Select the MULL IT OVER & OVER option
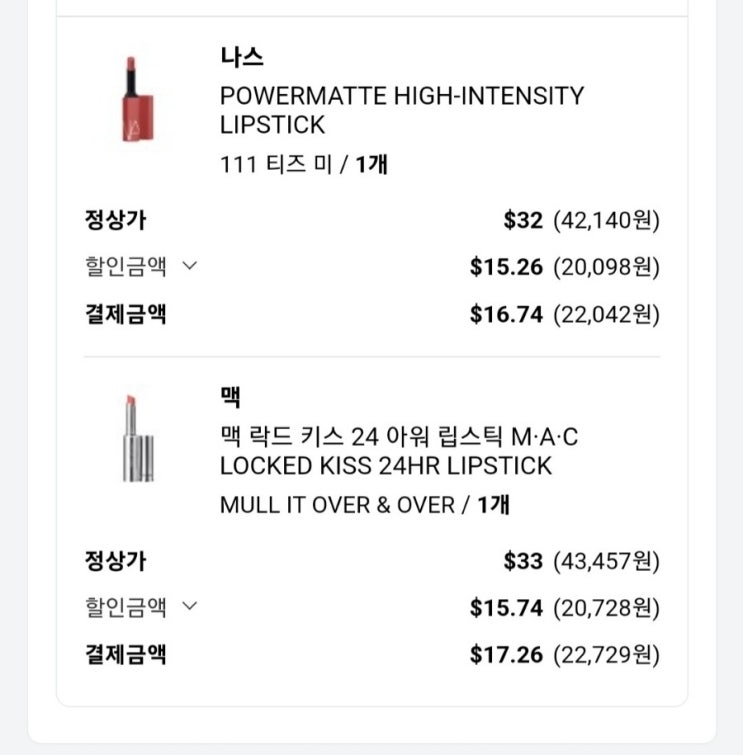The width and height of the screenshot is (743, 755). tap(337, 505)
